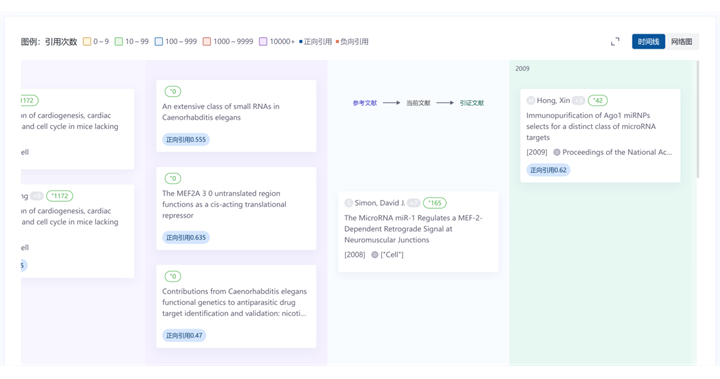This screenshot has height=379, width=720.
Task: Switch to the 网络图 network view
Action: (x=681, y=42)
